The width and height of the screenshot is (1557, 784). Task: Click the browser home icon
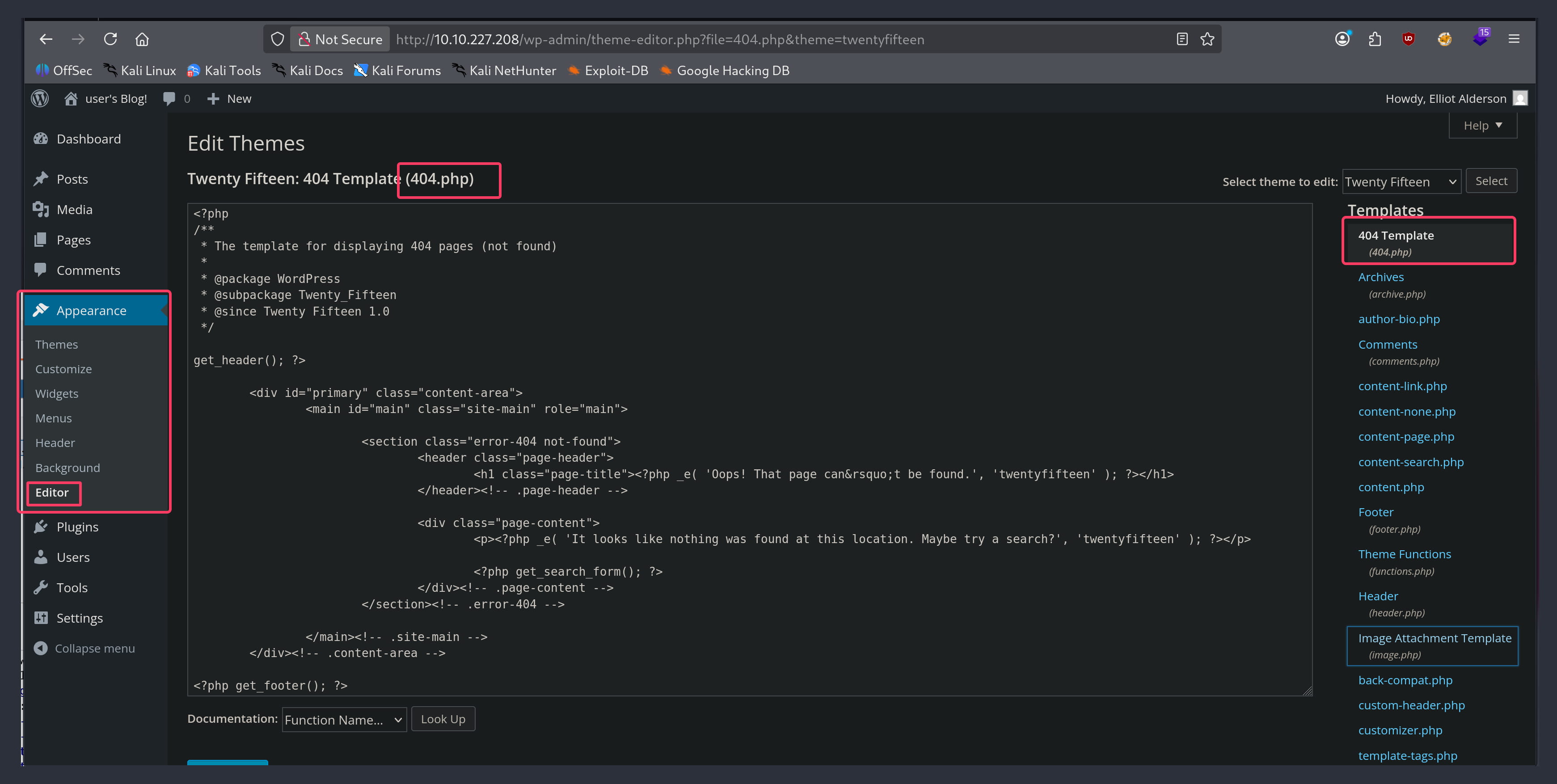tap(142, 39)
